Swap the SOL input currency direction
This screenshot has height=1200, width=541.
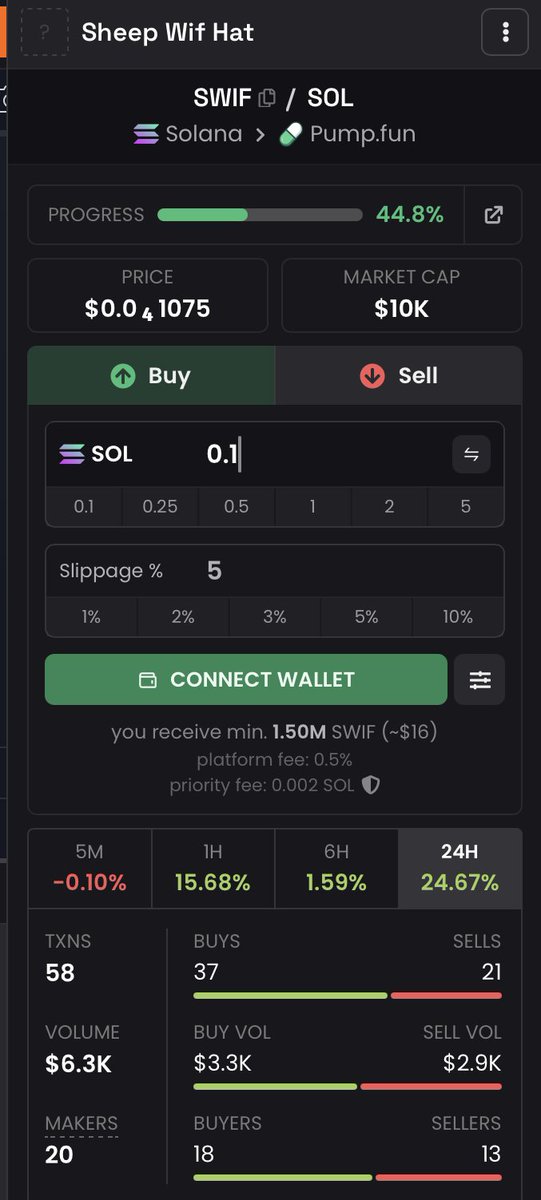click(x=471, y=454)
